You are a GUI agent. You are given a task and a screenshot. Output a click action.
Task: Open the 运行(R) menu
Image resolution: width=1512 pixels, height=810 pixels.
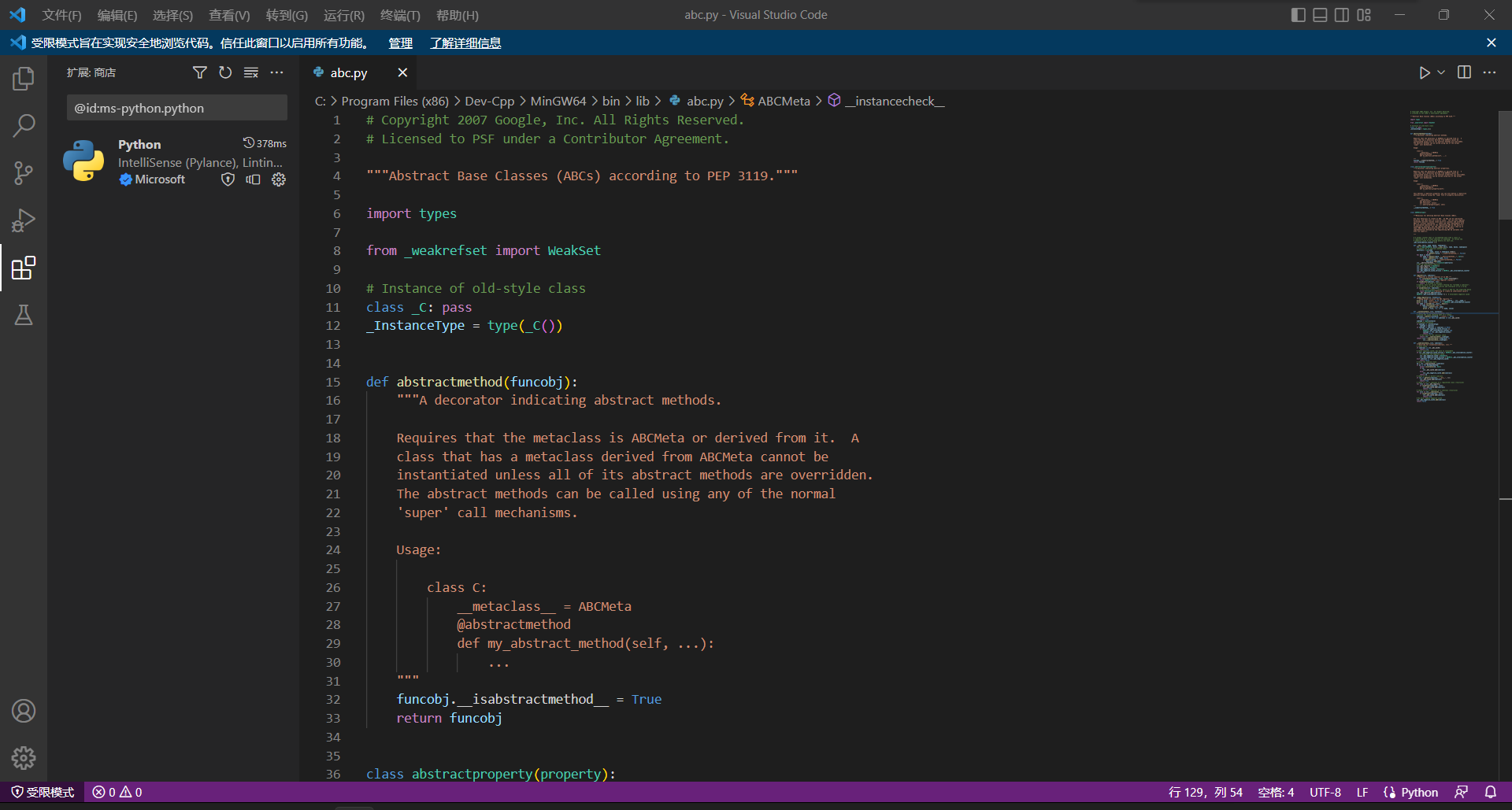coord(344,15)
